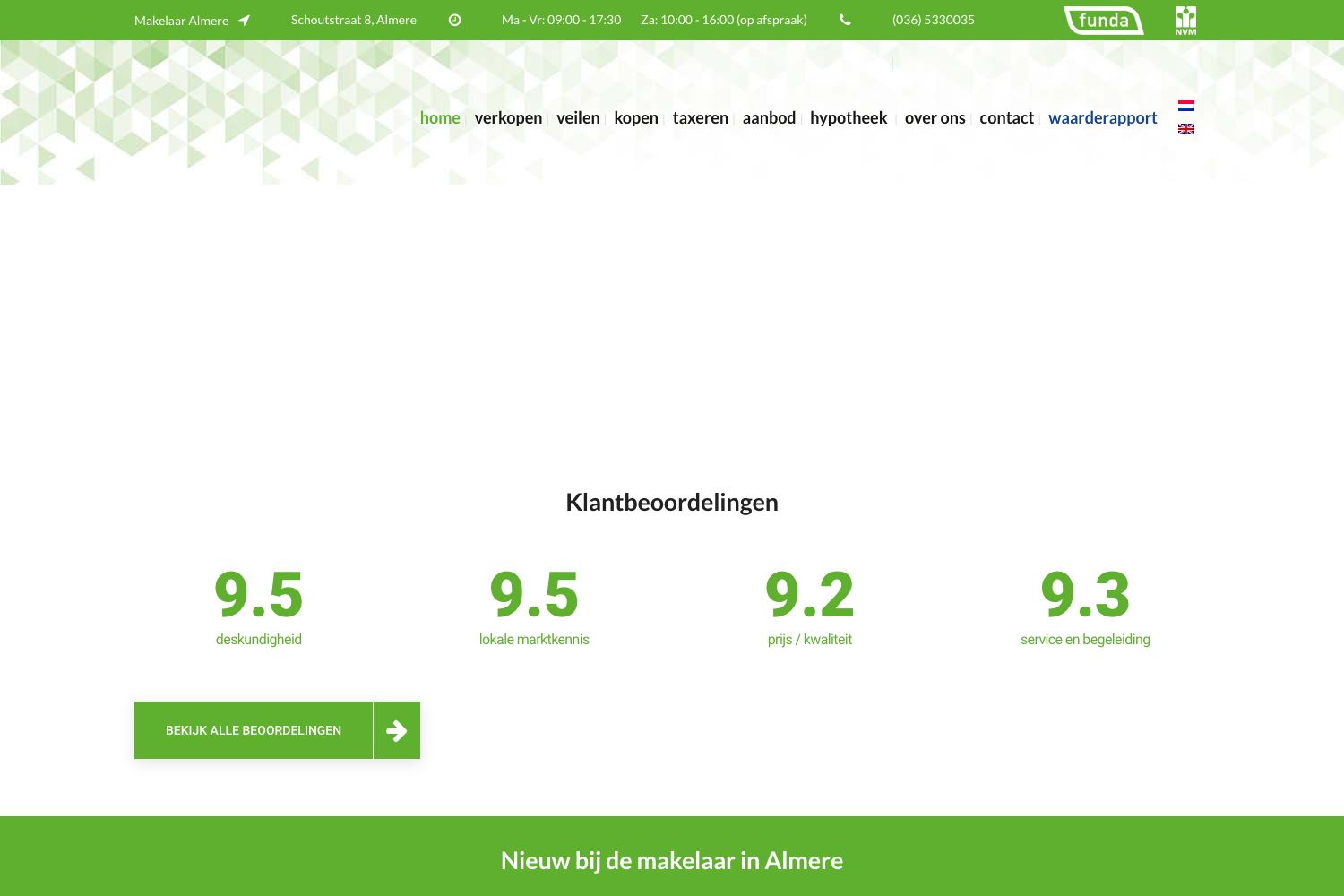This screenshot has height=896, width=1344.
Task: Open the waarderapport menu link
Action: point(1103,117)
